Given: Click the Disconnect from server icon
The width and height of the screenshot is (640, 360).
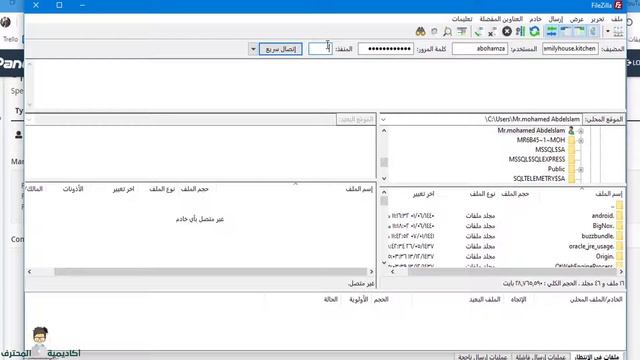Looking at the screenshot, I should (x=492, y=31).
